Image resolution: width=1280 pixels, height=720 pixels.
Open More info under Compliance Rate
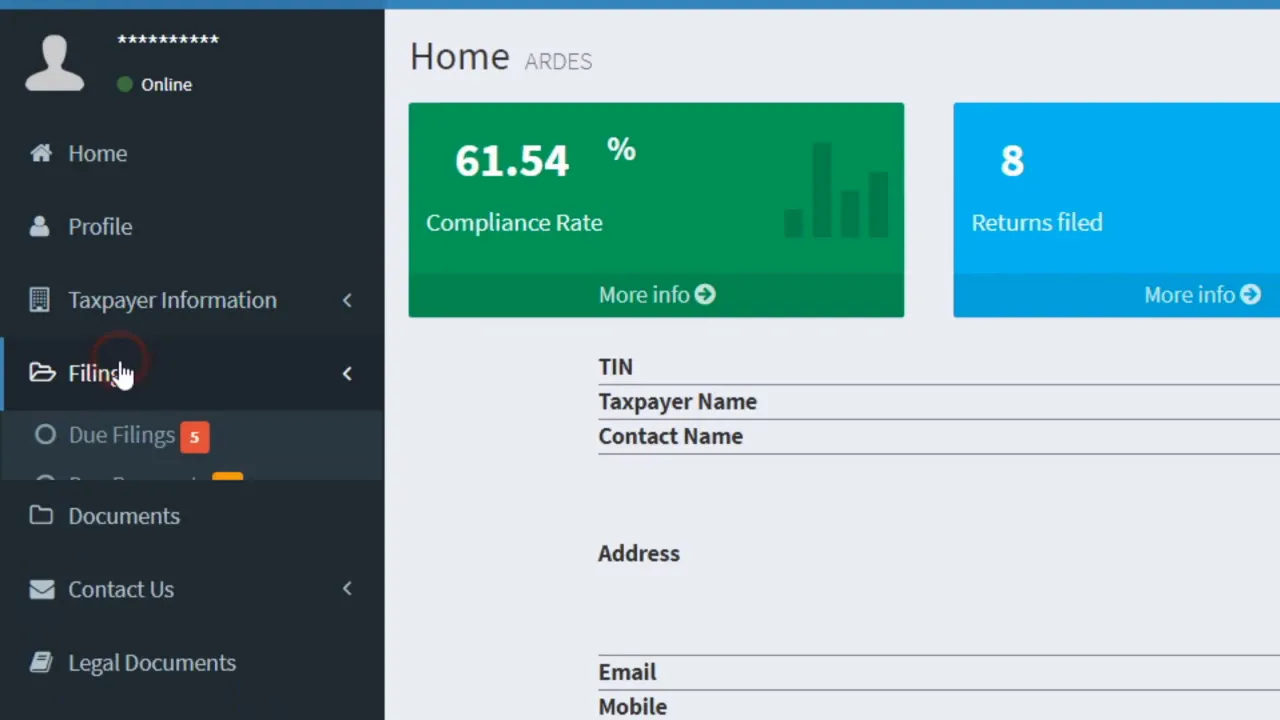click(x=656, y=295)
